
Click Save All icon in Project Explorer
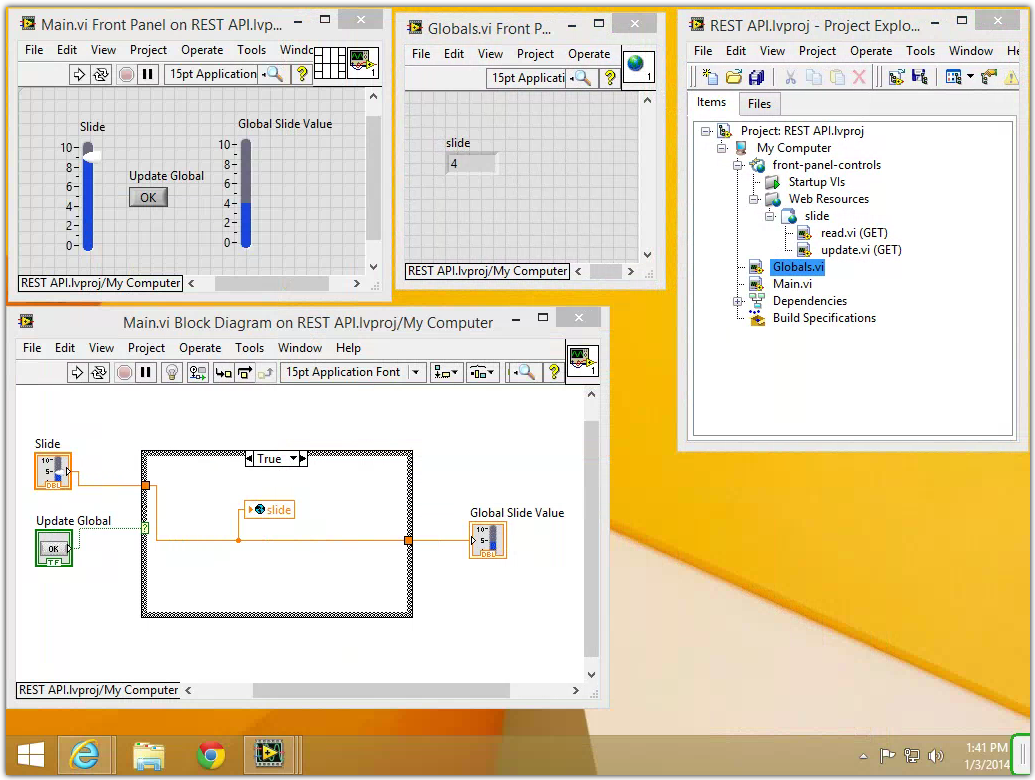(x=757, y=77)
